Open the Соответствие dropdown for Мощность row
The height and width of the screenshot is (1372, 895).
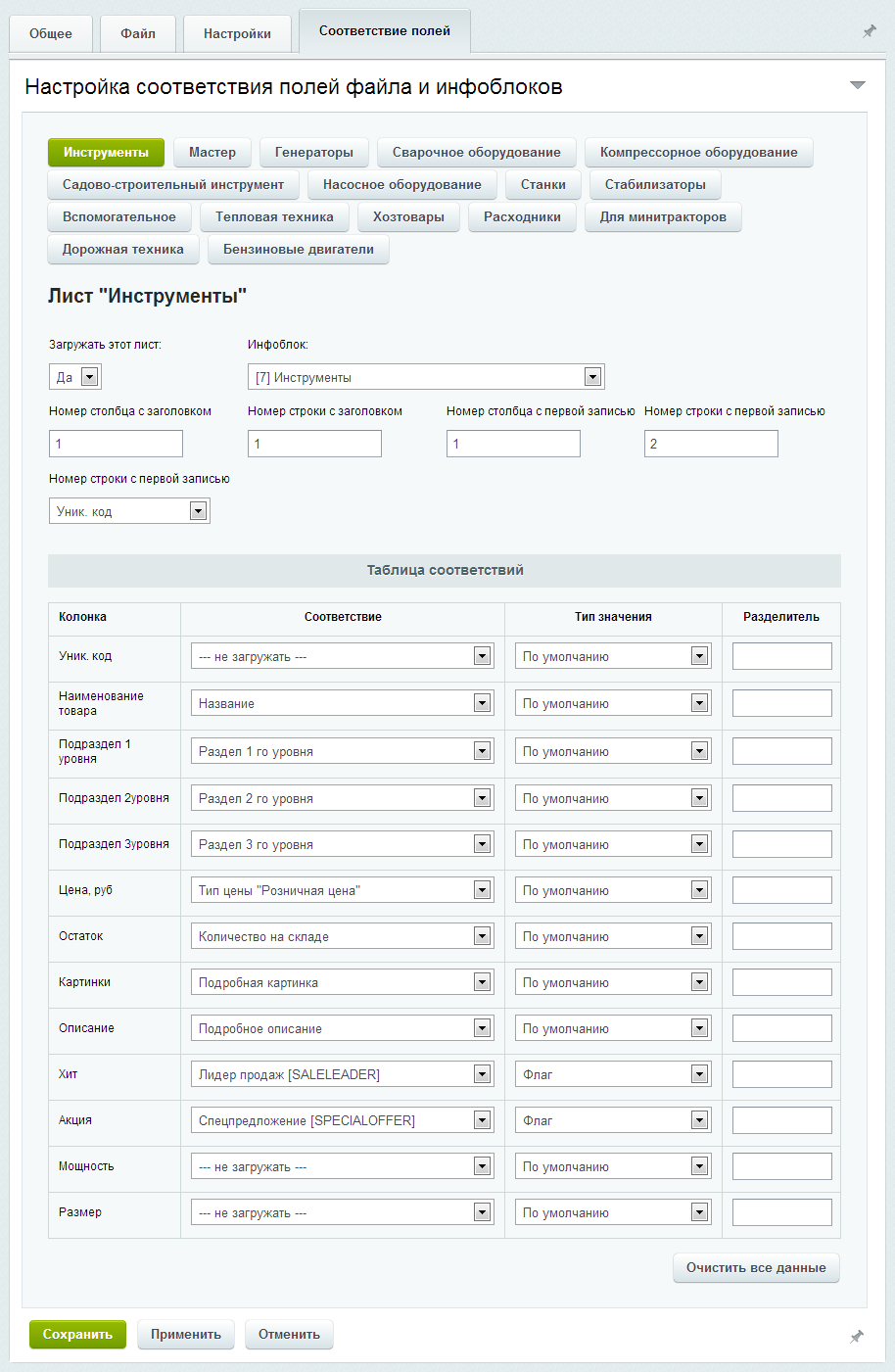pos(343,1166)
